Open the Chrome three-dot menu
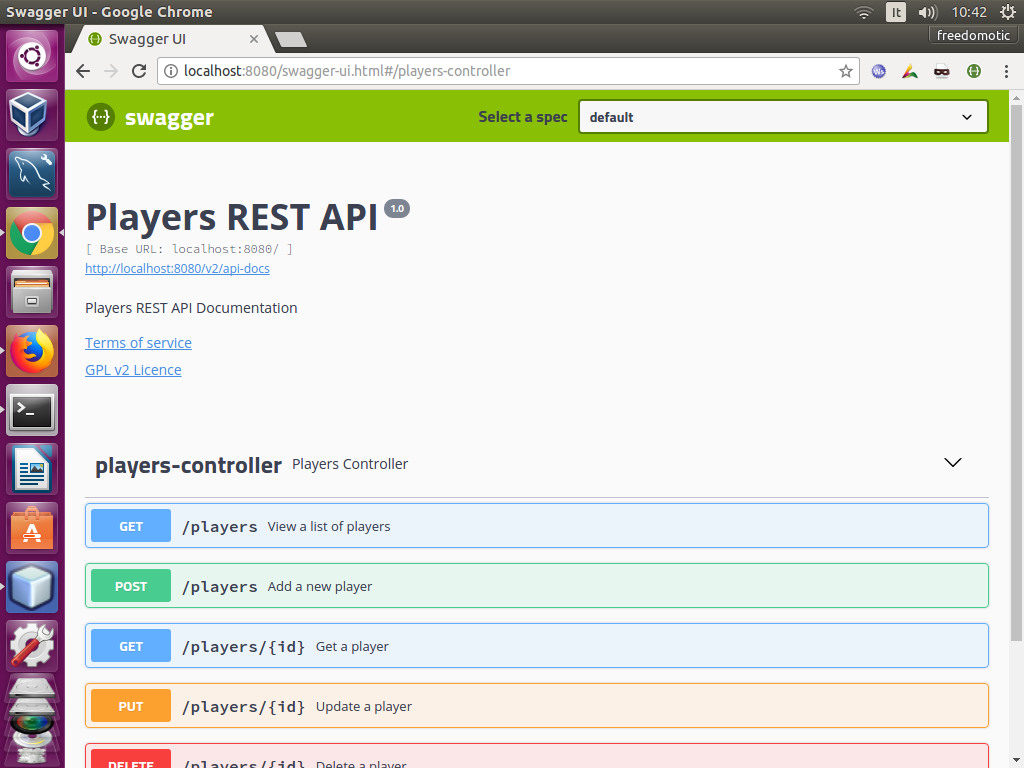This screenshot has height=768, width=1024. [x=1006, y=71]
